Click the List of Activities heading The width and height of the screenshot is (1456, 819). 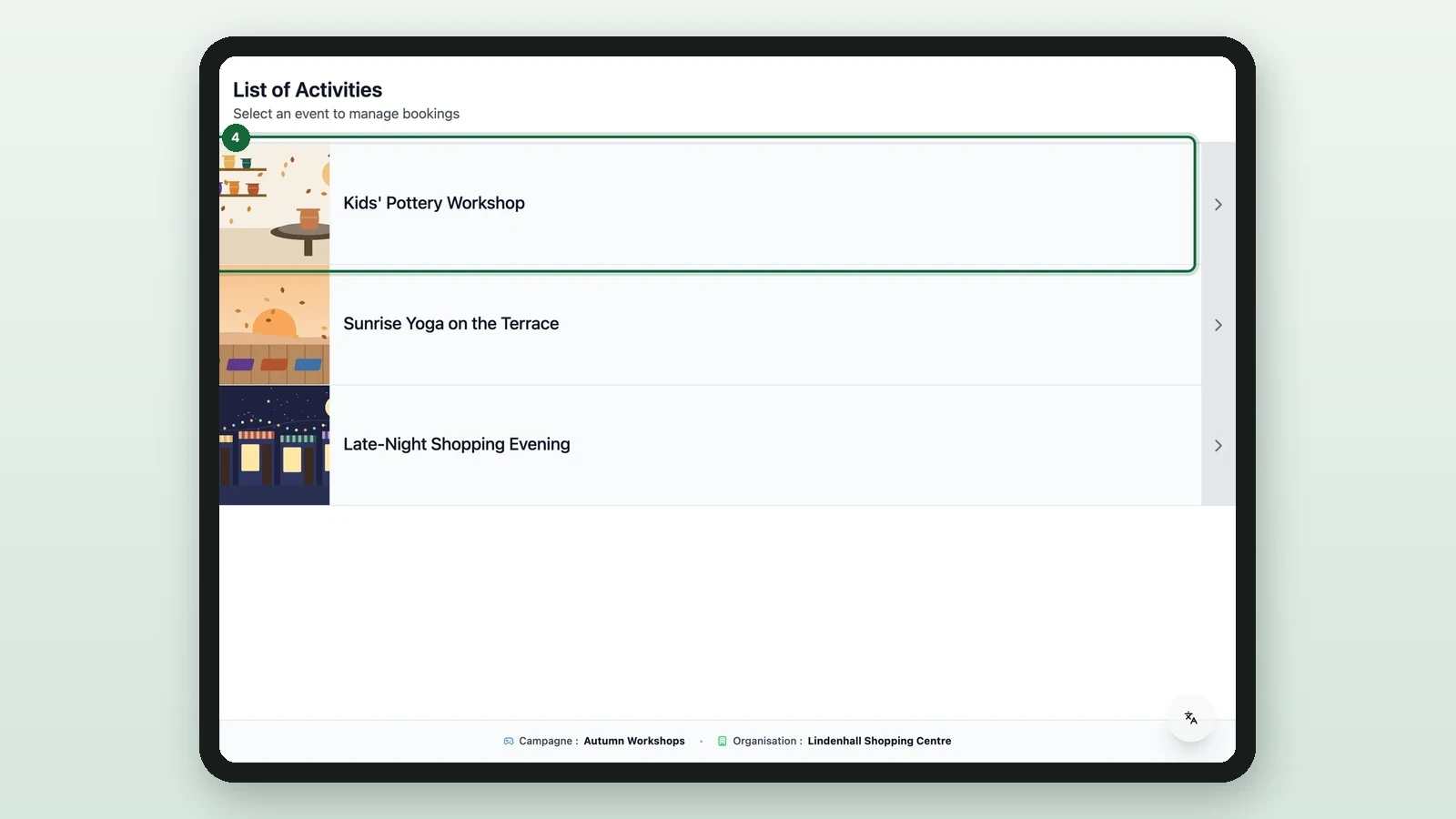308,90
